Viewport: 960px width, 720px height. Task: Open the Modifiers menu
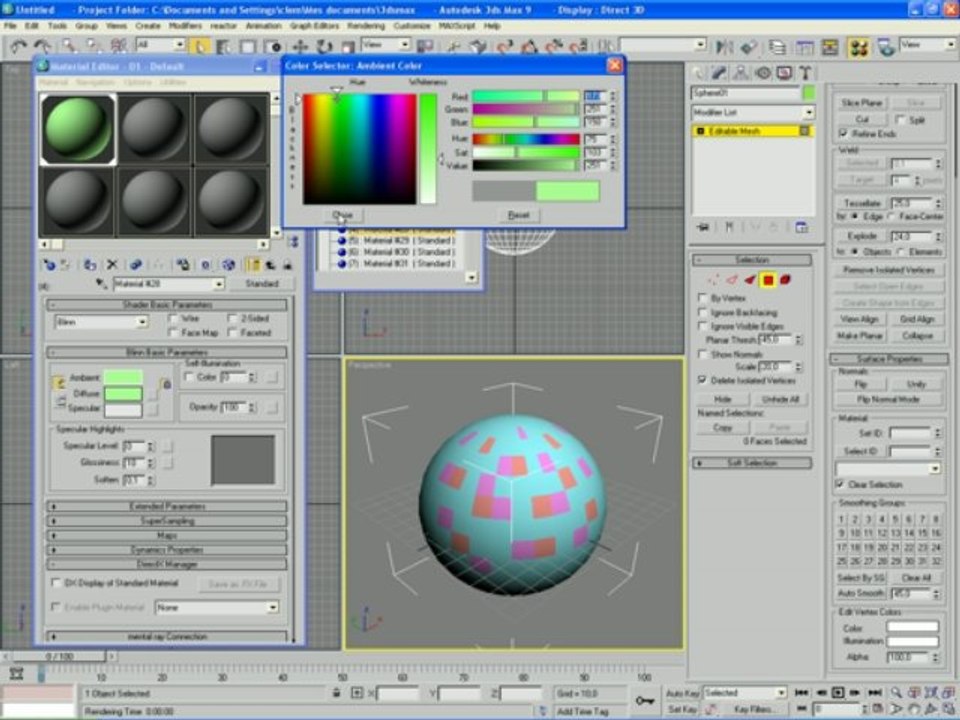(x=184, y=25)
